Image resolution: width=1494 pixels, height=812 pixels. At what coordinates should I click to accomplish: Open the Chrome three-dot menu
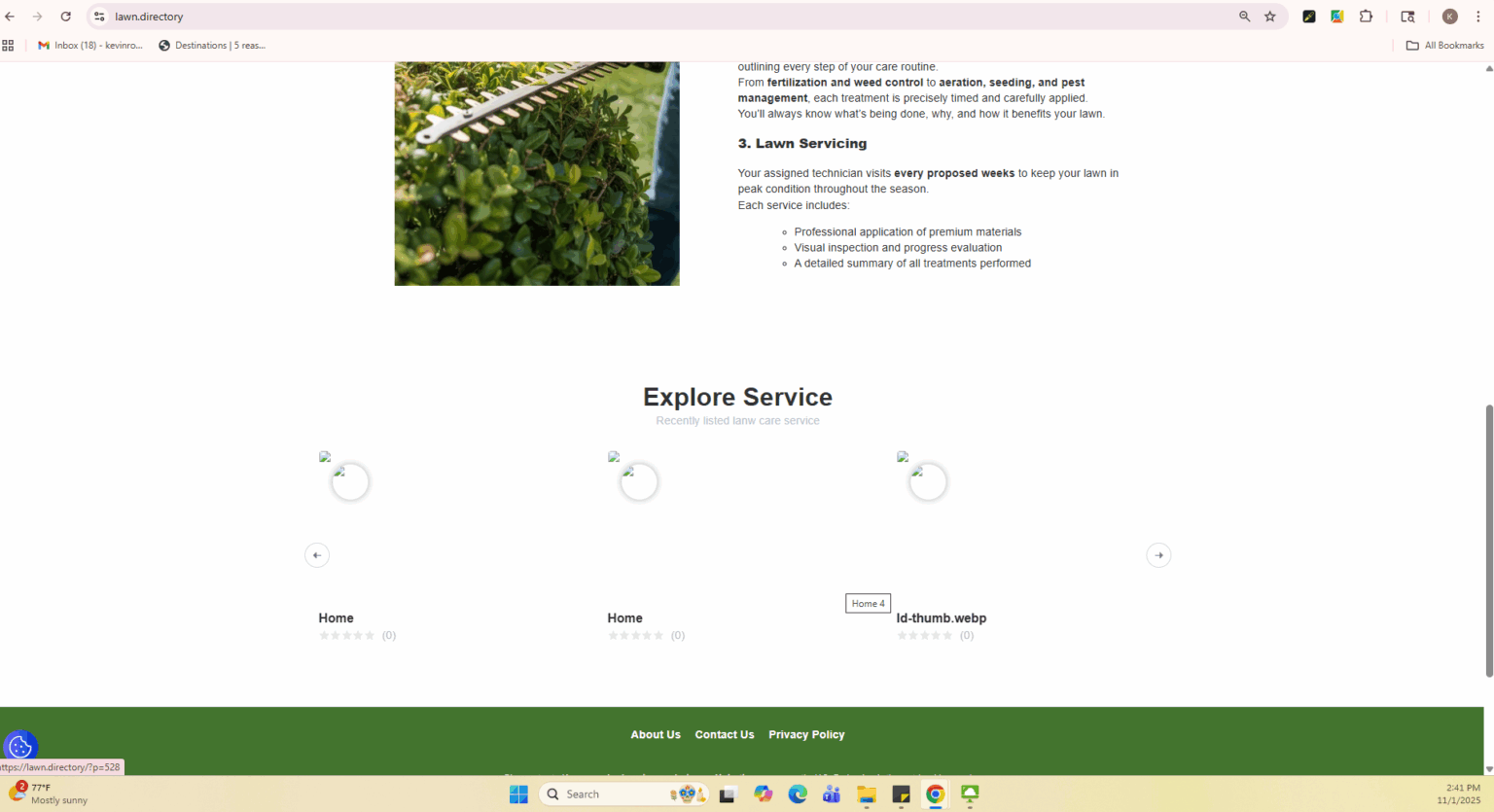(1477, 17)
